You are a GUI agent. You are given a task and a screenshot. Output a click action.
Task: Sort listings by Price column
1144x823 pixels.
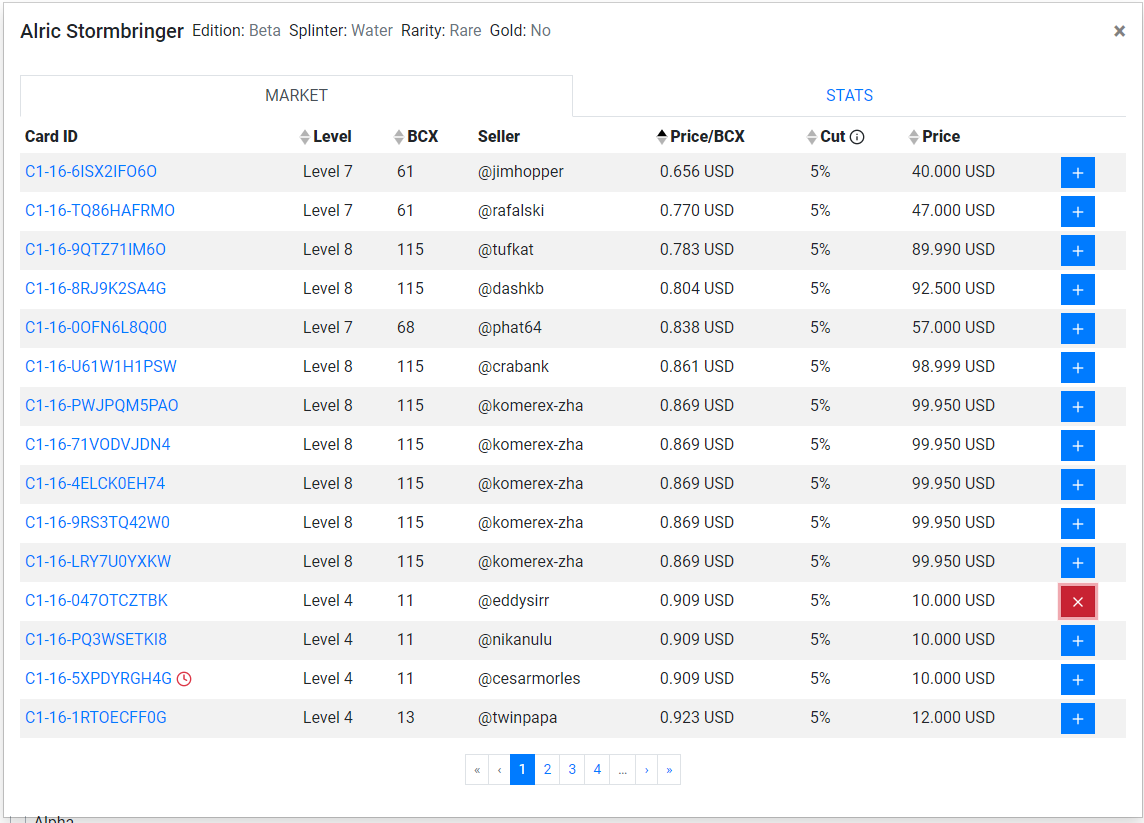click(934, 137)
